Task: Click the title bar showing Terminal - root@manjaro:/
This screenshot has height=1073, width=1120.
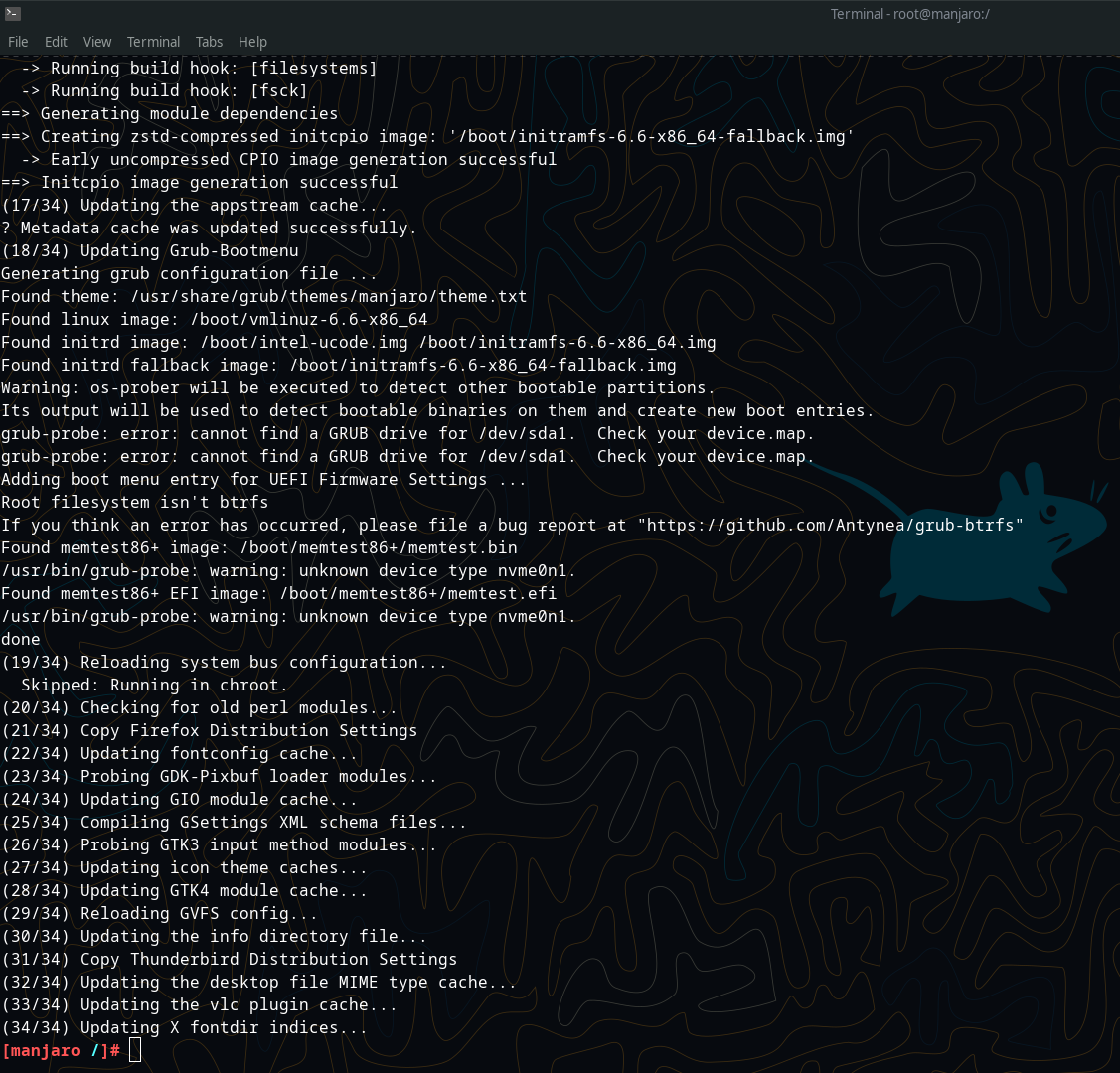Action: tap(909, 14)
